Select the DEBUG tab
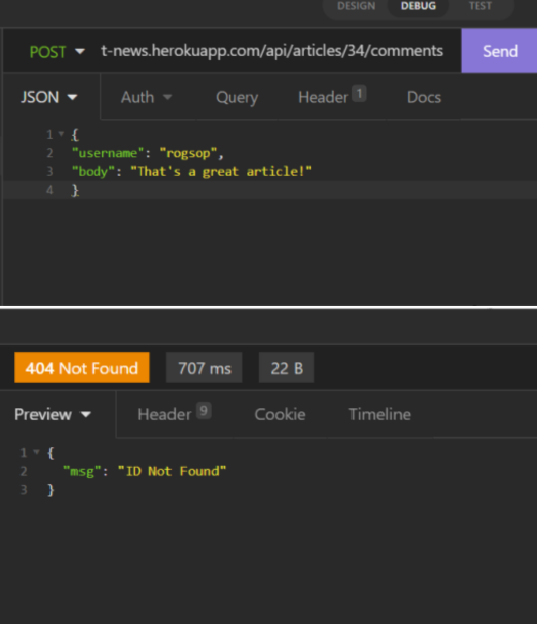Image resolution: width=537 pixels, height=624 pixels. [418, 6]
